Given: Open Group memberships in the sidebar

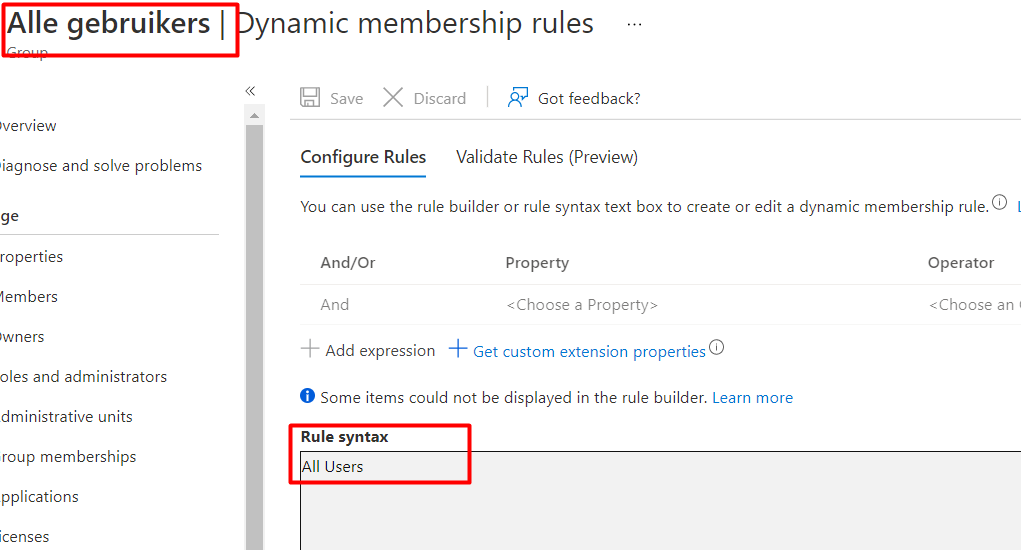Looking at the screenshot, I should [x=68, y=457].
